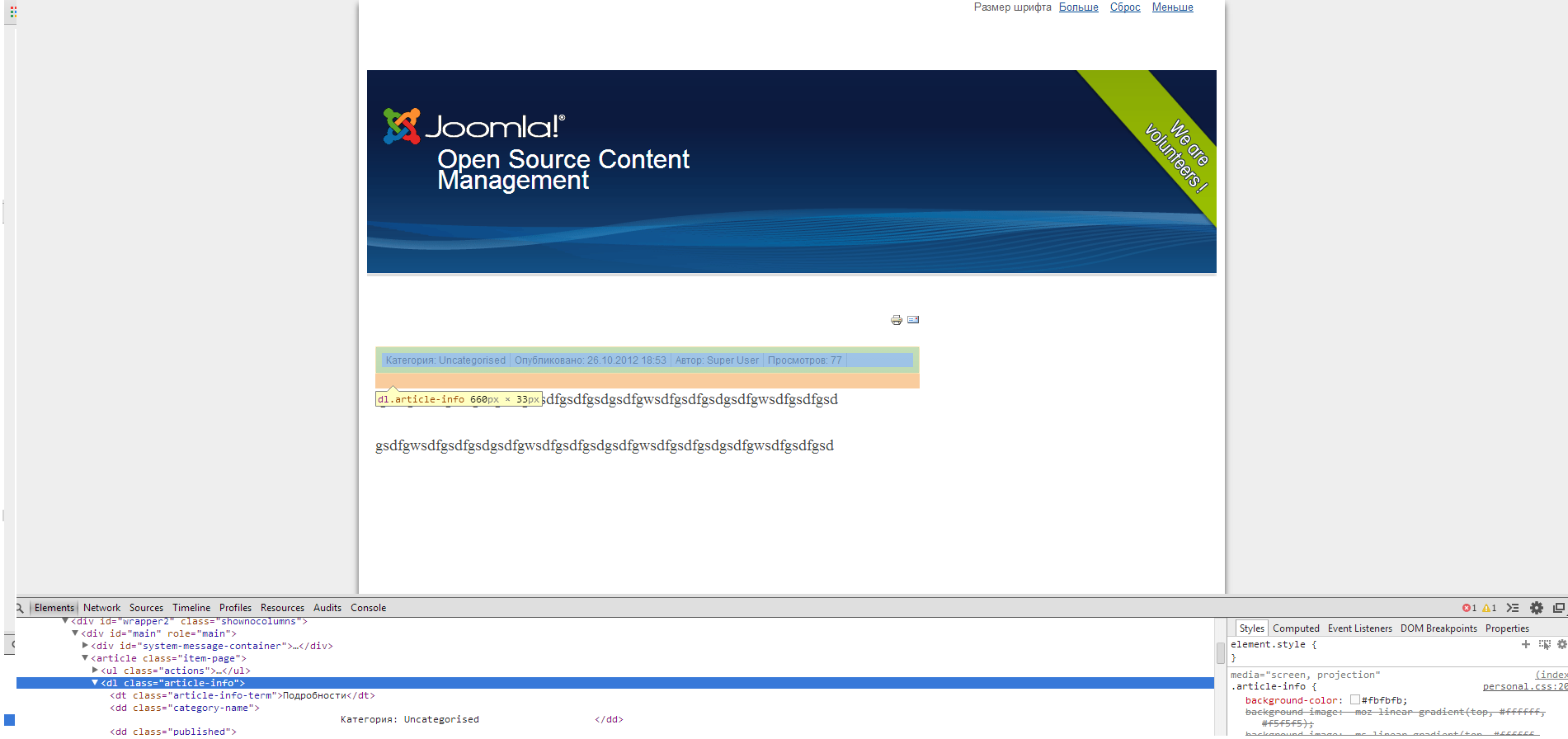The image size is (1568, 739).
Task: Click the Просмотров: 77 text
Action: 805,360
